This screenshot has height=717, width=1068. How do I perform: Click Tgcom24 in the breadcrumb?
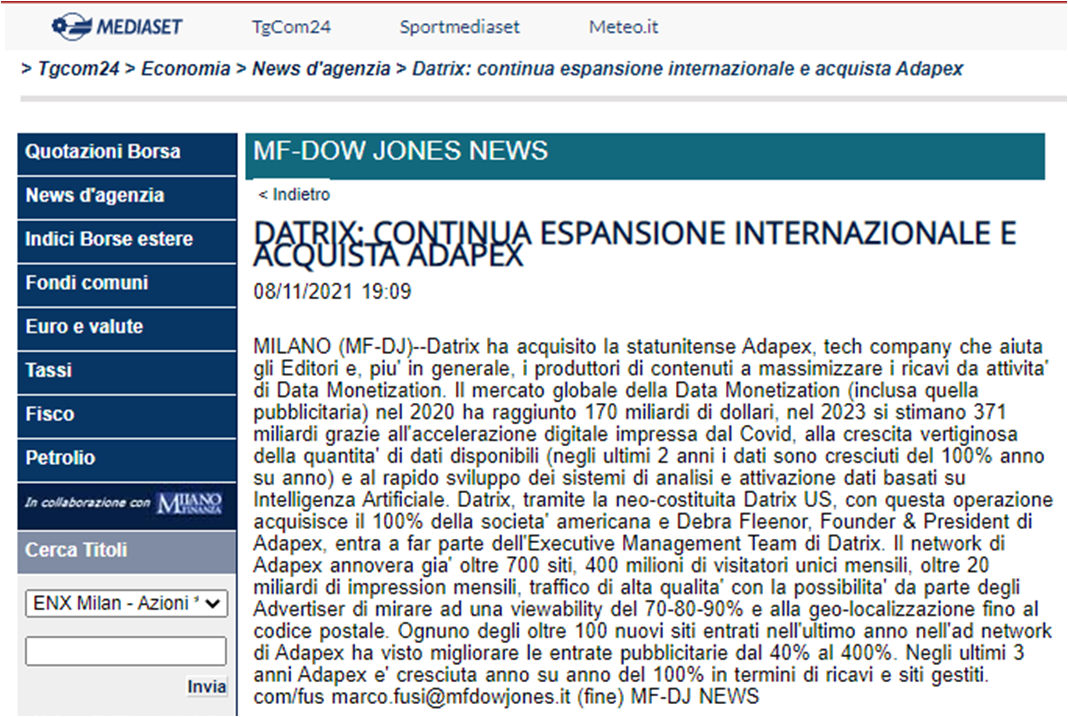tap(78, 69)
